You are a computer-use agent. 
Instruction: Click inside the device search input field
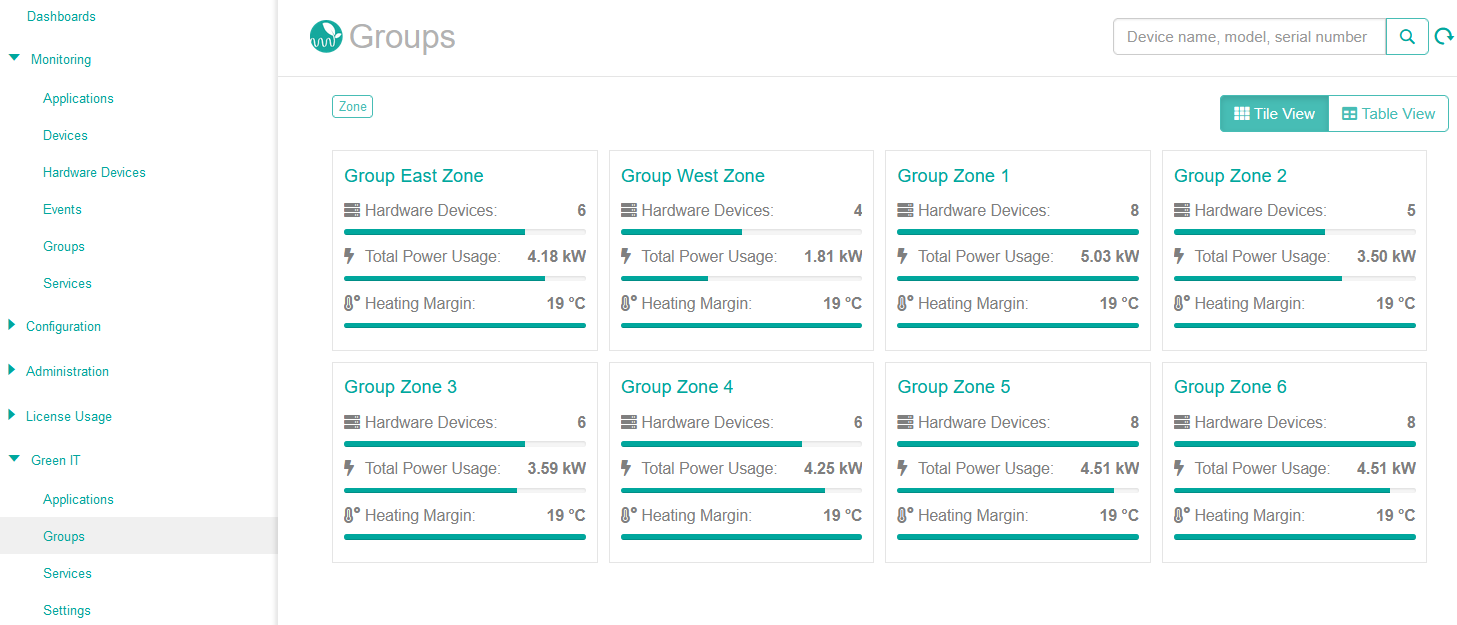tap(1248, 36)
